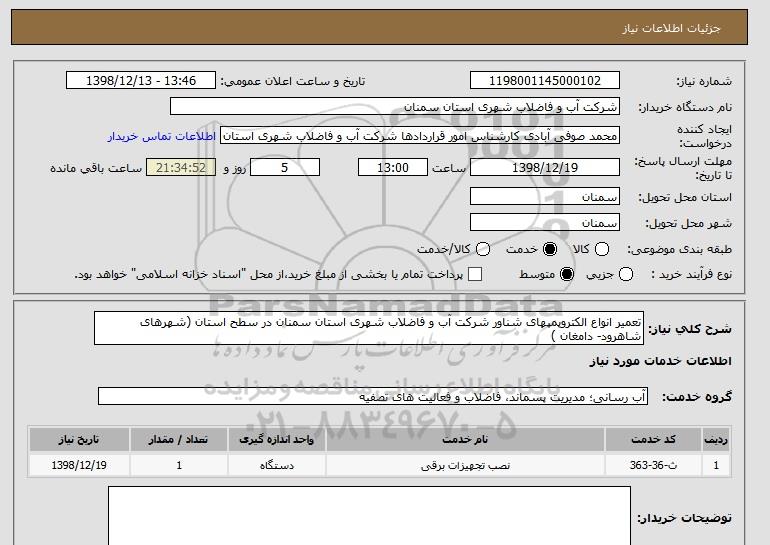Viewport: 770px width, 545px height.
Task: Click the delivery province field سمنان
Action: (545, 196)
